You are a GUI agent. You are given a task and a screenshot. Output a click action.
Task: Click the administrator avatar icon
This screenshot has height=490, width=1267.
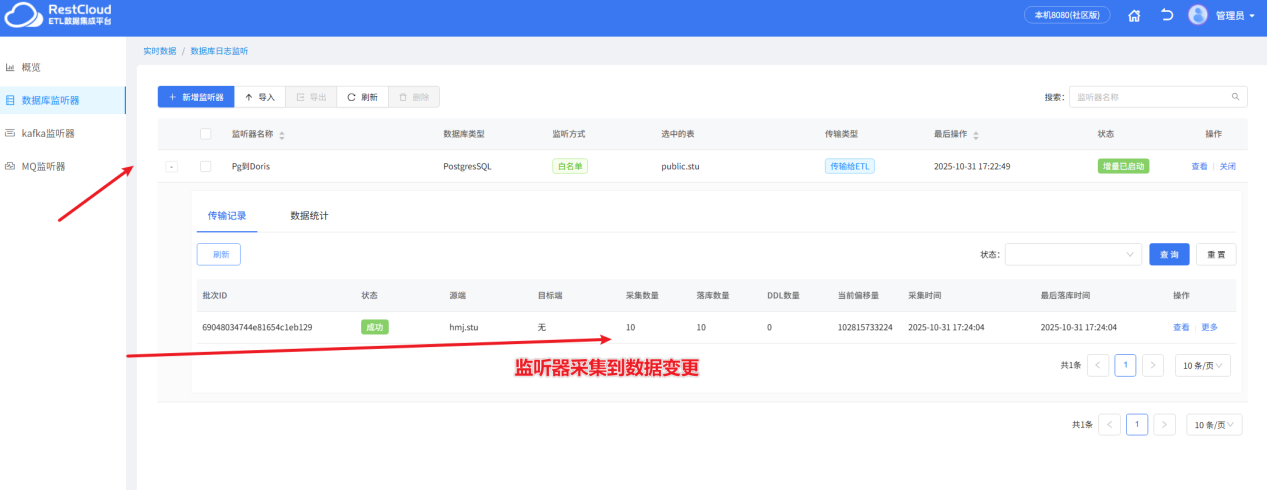tap(1197, 15)
